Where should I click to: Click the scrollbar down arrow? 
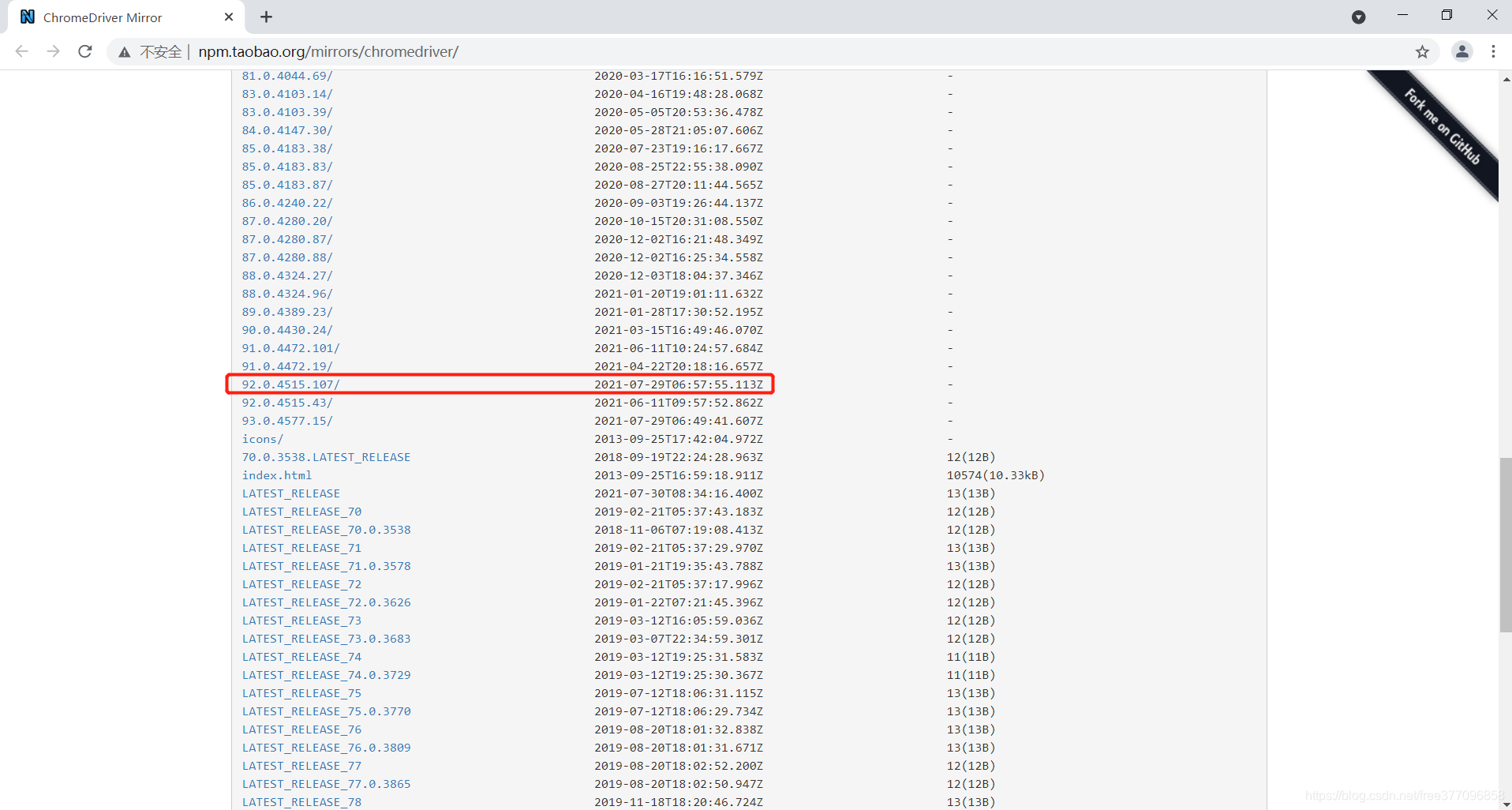[x=1506, y=804]
